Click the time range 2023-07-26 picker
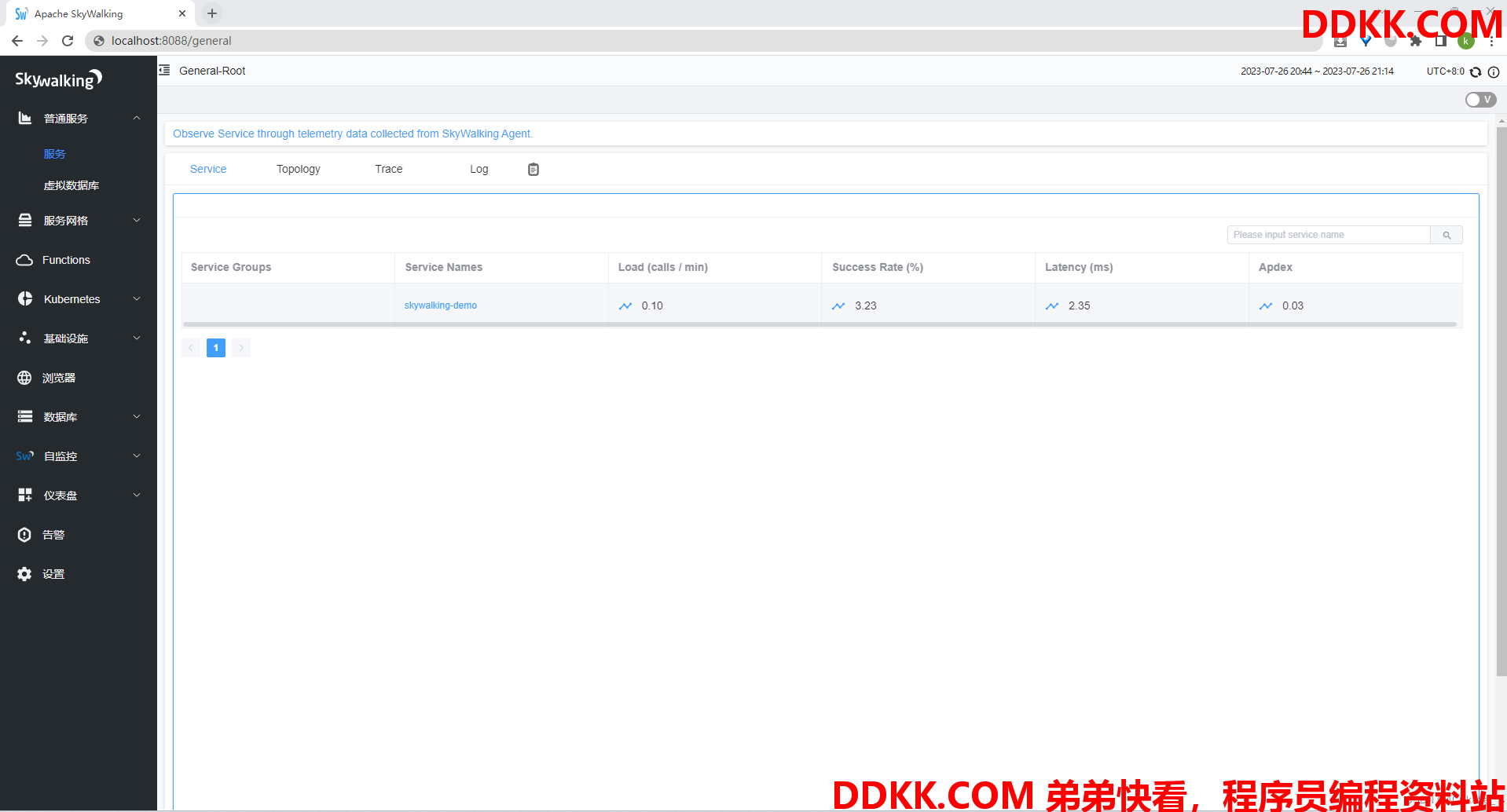1507x812 pixels. pos(1317,71)
